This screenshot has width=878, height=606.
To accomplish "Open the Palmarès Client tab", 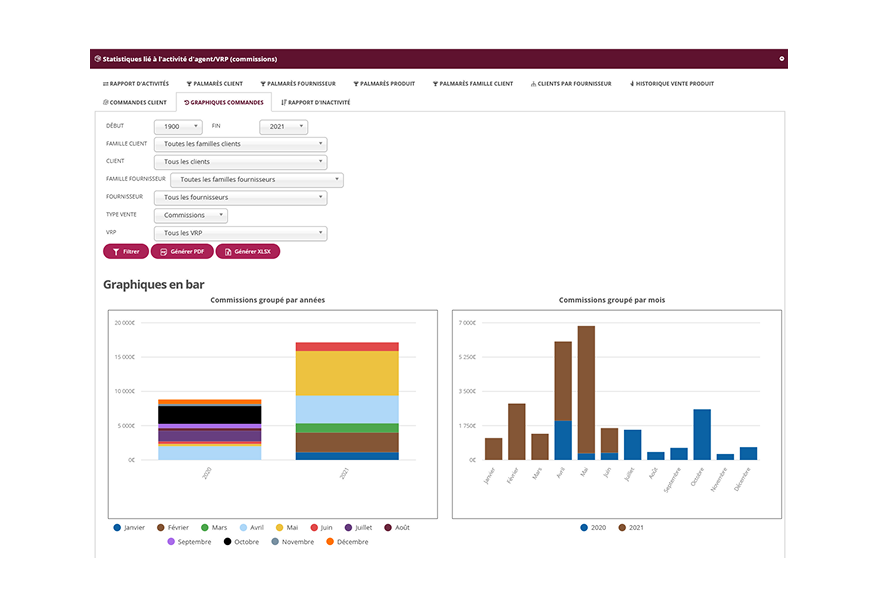I will coord(214,84).
